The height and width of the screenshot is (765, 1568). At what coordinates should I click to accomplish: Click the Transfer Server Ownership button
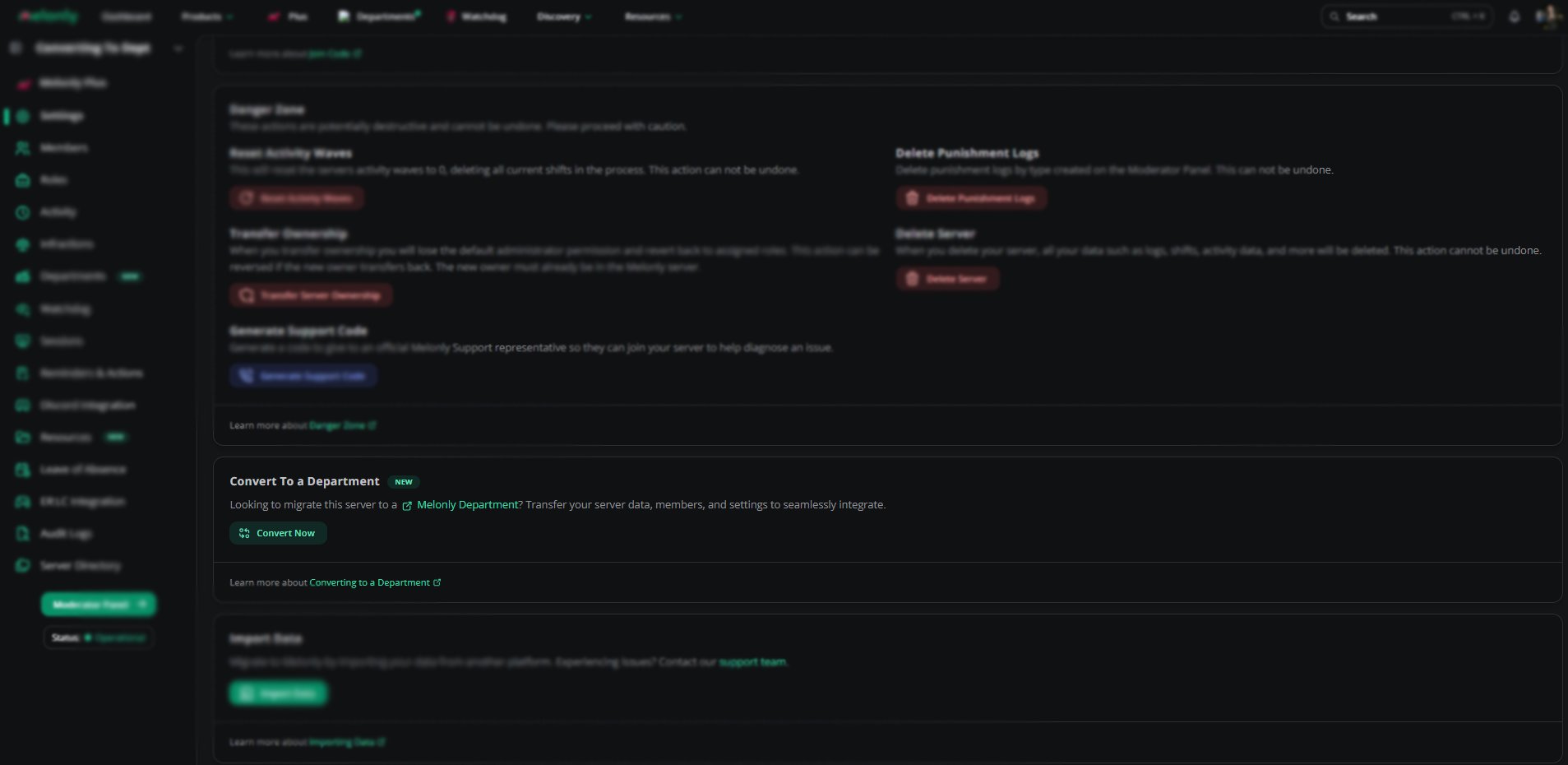tap(311, 295)
